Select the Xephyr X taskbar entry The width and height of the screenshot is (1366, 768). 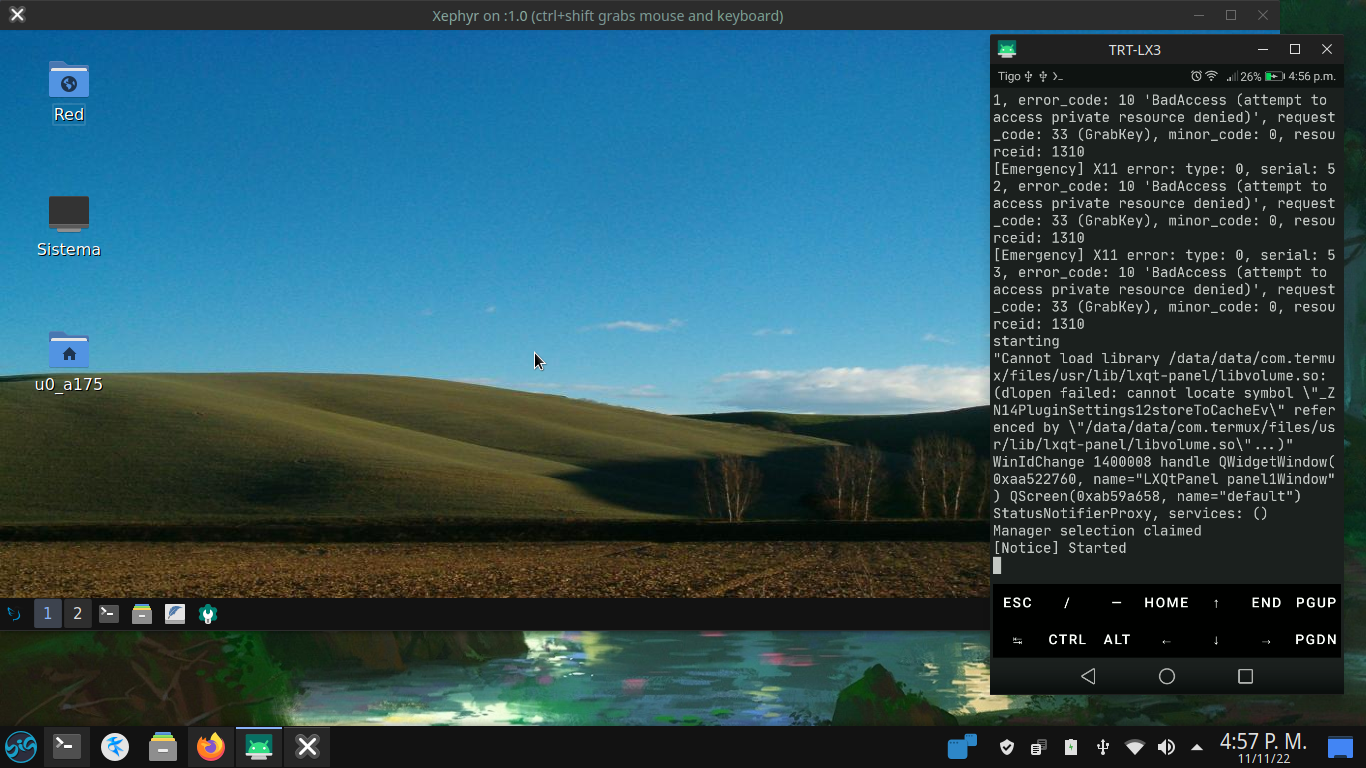308,746
